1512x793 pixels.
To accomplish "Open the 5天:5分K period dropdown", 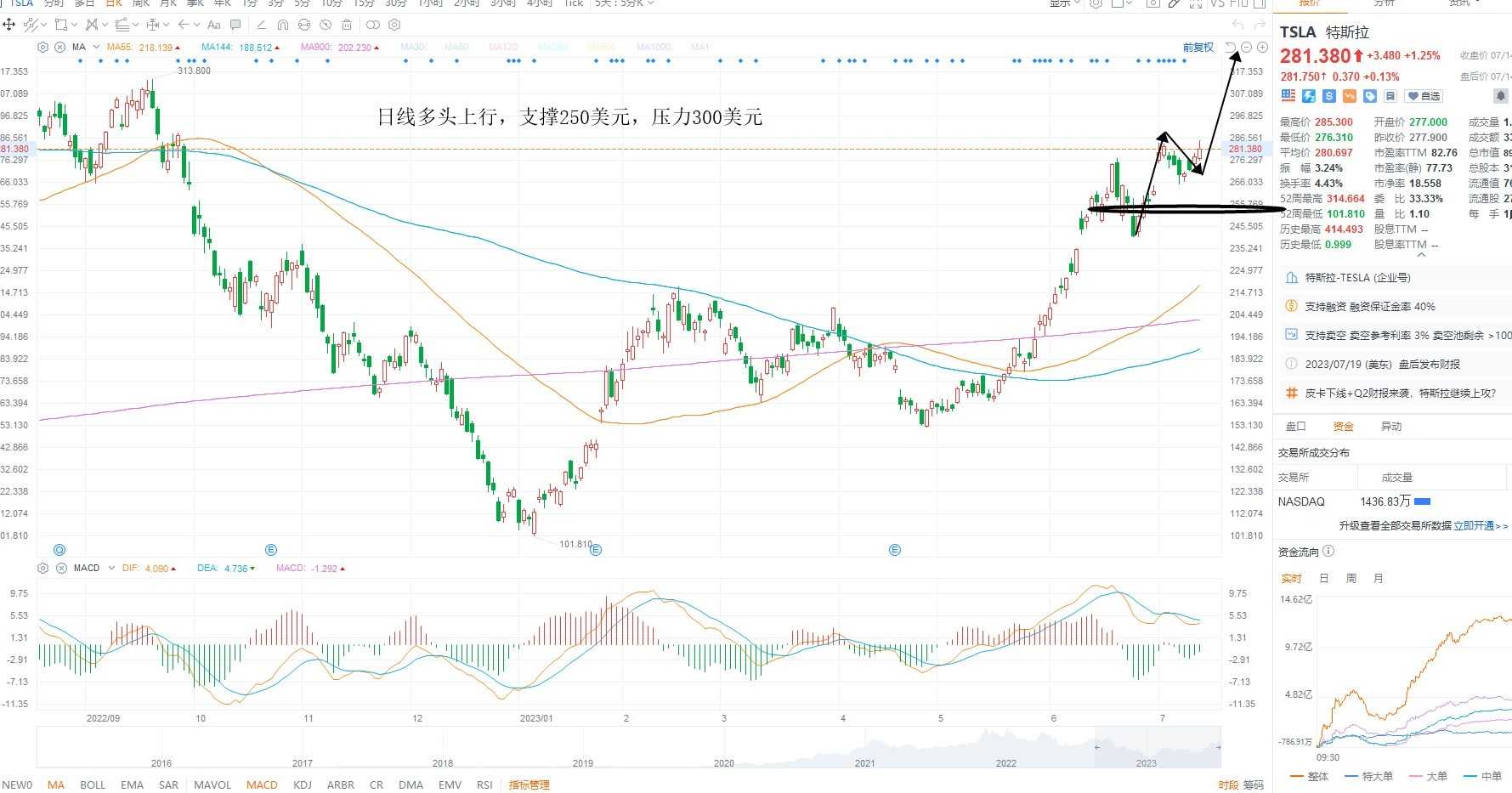I will (625, 3).
